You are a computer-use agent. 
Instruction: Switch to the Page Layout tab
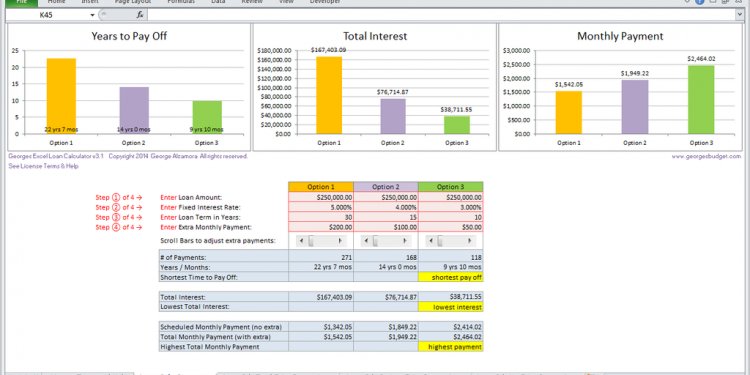tap(132, 2)
